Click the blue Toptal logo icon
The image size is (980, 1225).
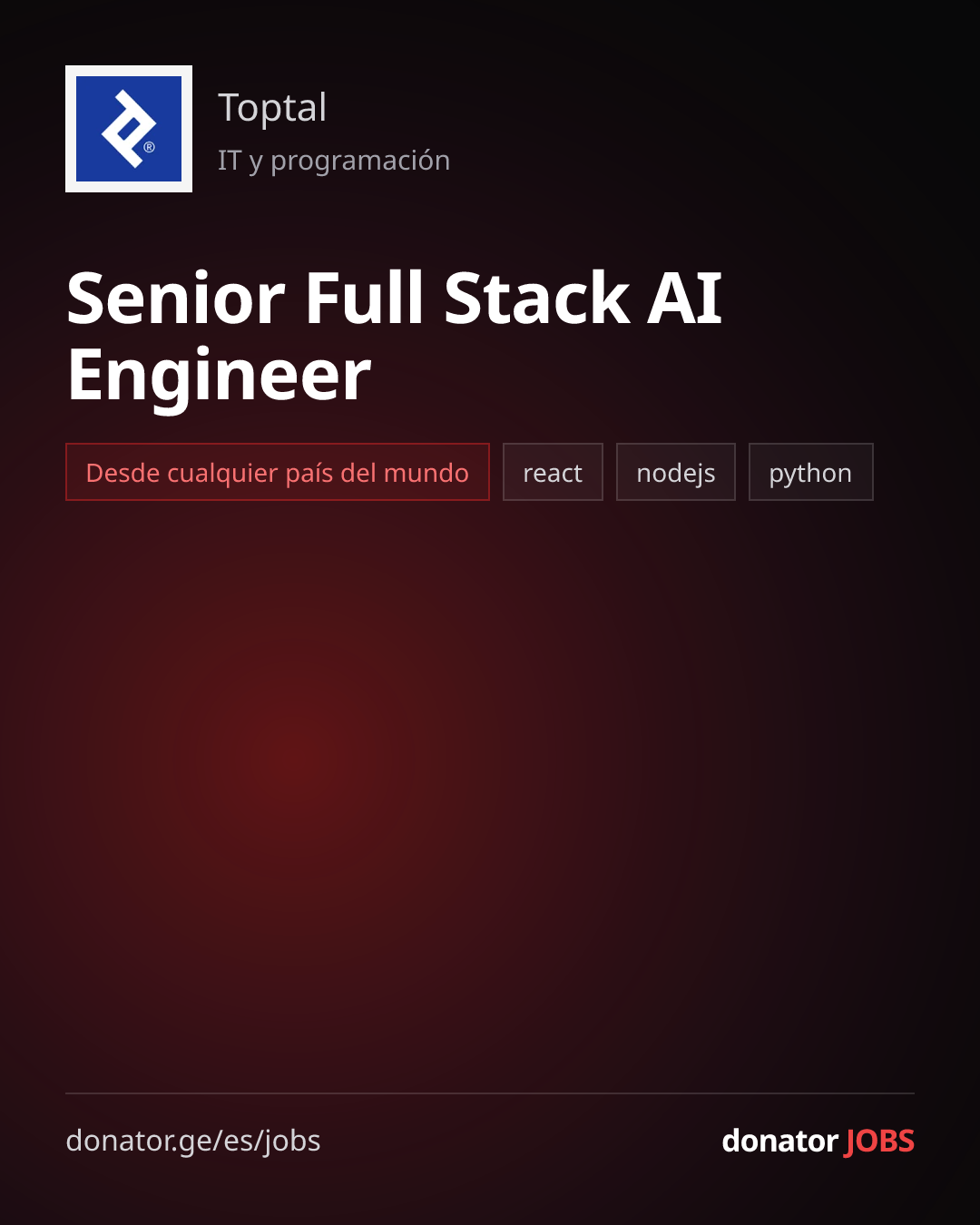129,129
